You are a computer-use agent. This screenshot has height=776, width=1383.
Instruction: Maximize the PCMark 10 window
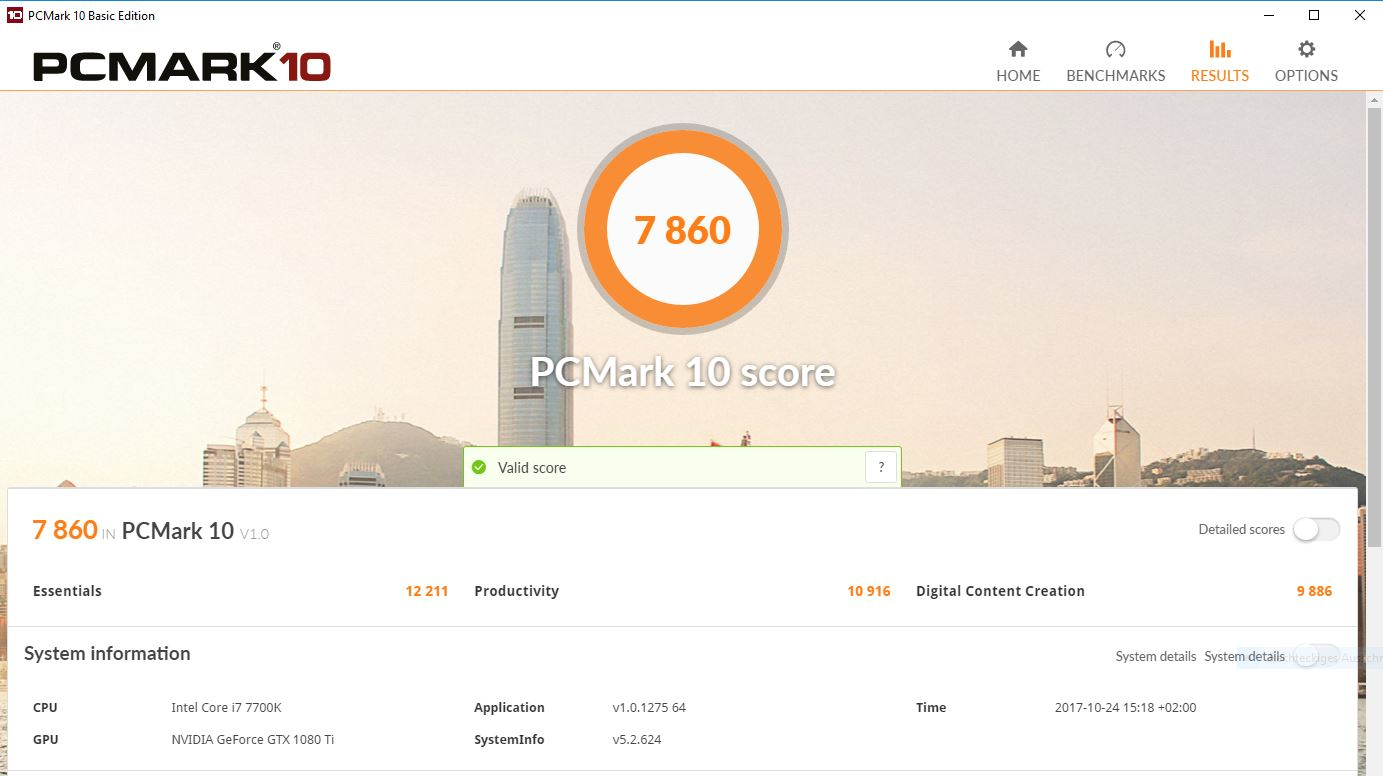tap(1314, 15)
